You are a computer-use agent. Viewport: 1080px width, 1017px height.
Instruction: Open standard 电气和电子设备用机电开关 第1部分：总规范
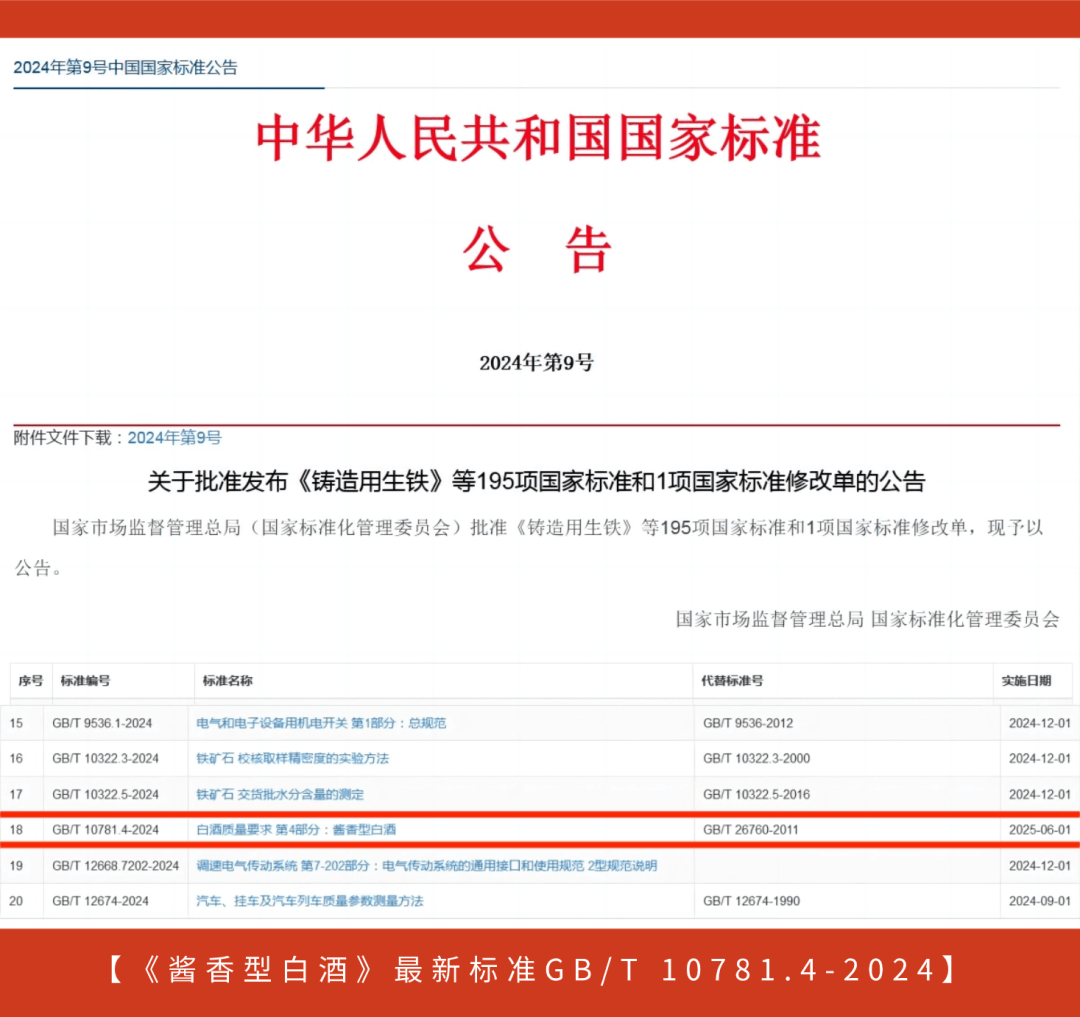pyautogui.click(x=321, y=723)
